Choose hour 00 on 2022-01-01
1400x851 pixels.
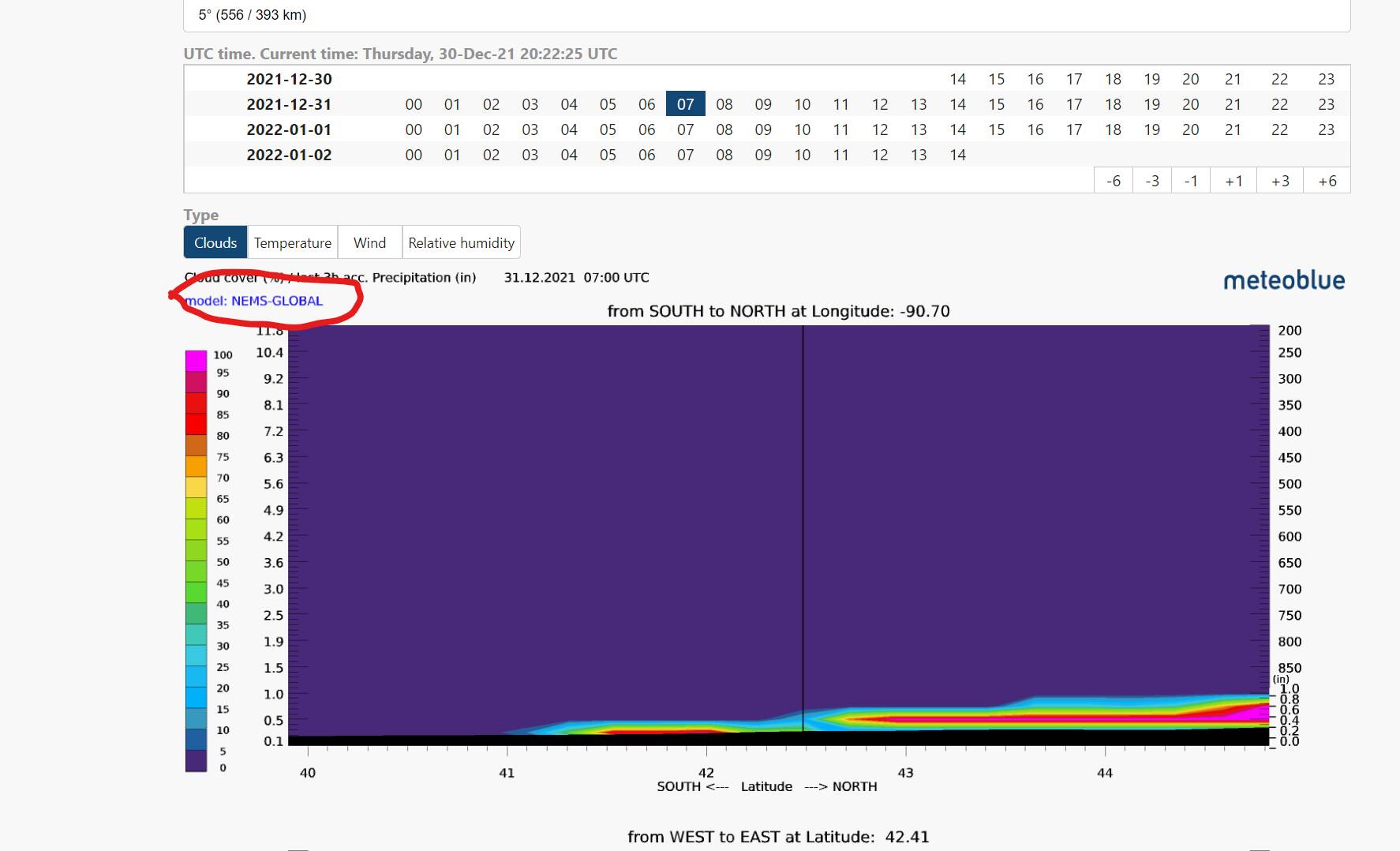point(414,129)
